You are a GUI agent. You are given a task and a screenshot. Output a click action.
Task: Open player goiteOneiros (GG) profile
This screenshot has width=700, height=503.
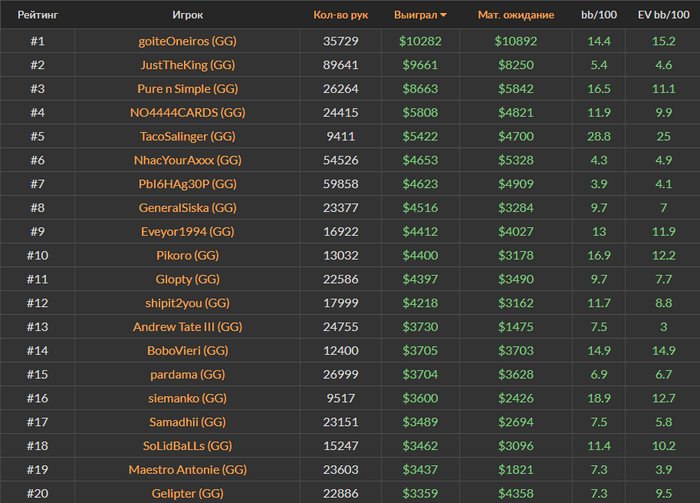tap(187, 41)
